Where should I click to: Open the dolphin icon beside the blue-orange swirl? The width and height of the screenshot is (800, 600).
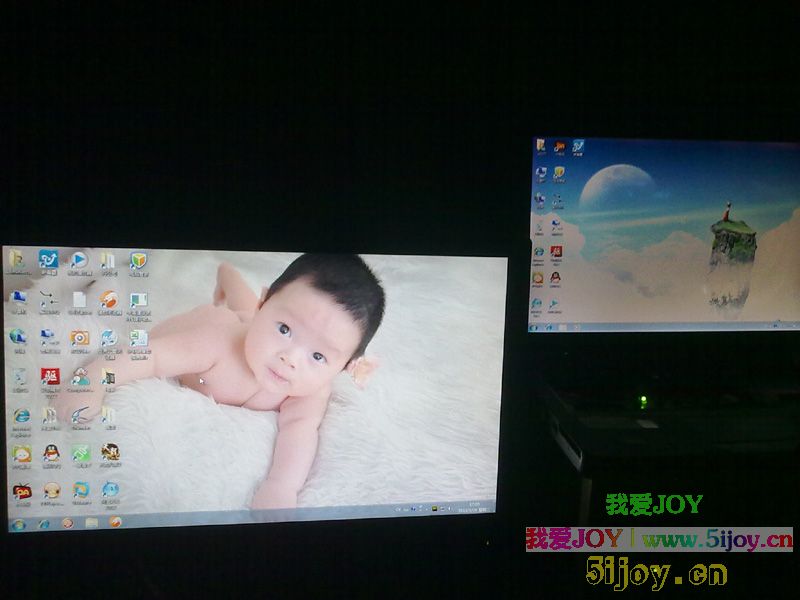(x=110, y=490)
